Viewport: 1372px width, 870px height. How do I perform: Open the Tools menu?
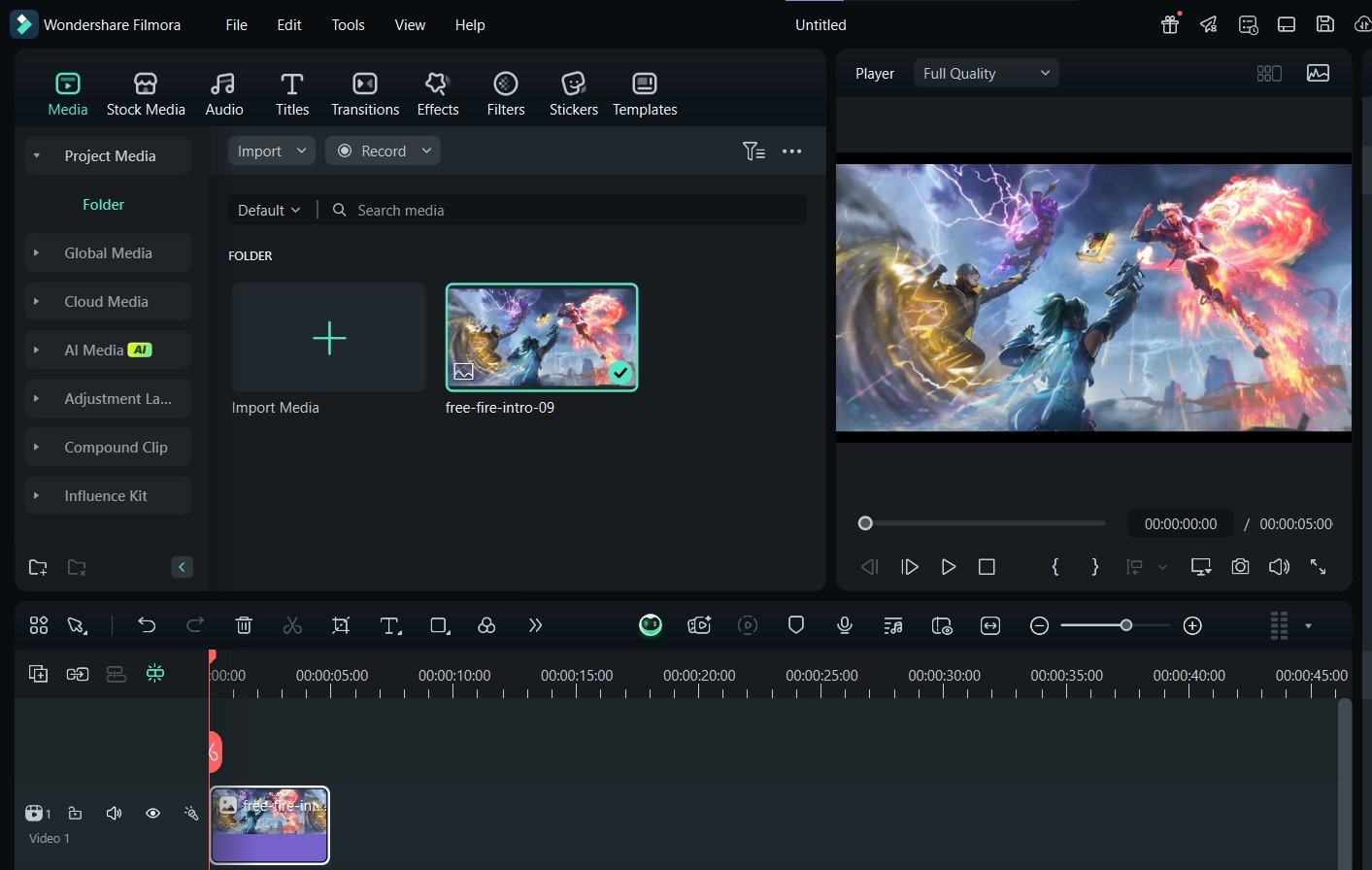pos(348,25)
